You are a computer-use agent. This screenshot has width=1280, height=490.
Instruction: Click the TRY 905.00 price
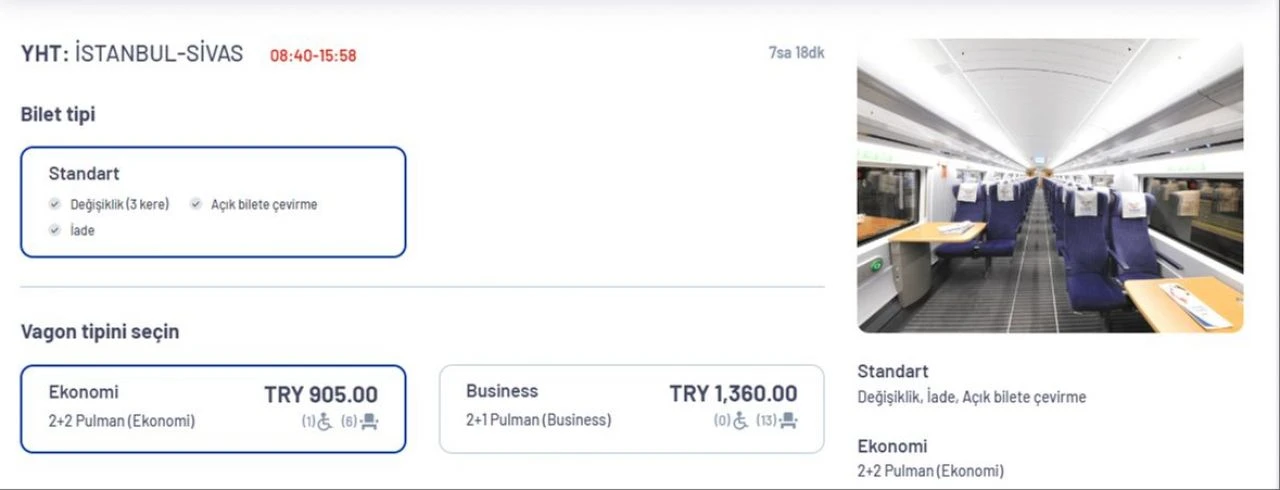pyautogui.click(x=321, y=395)
